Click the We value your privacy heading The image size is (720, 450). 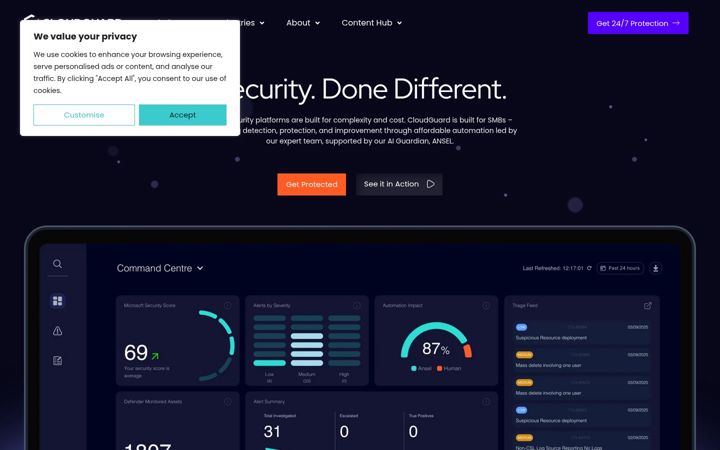(x=85, y=36)
